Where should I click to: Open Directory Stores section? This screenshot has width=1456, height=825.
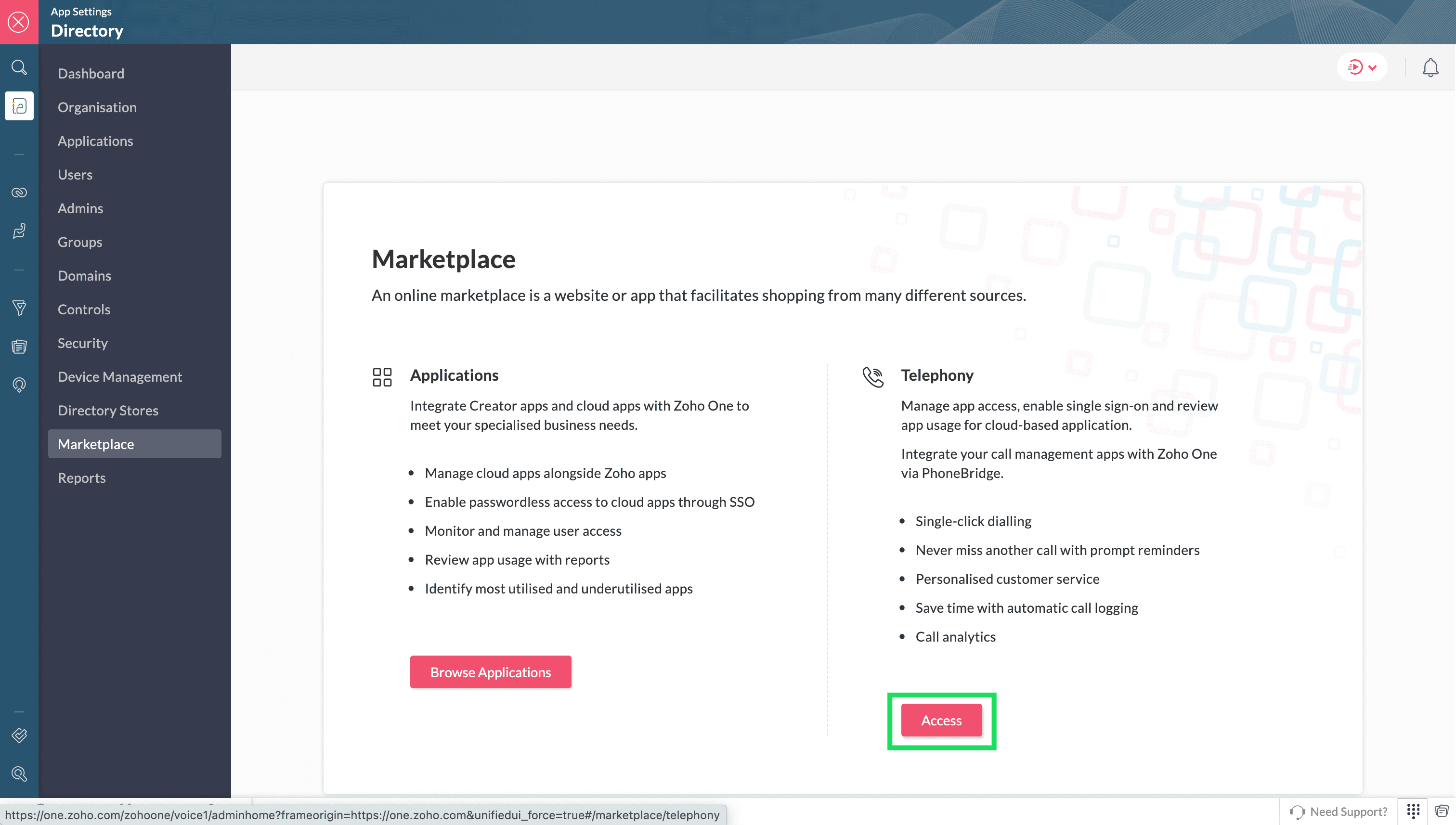[x=108, y=410]
